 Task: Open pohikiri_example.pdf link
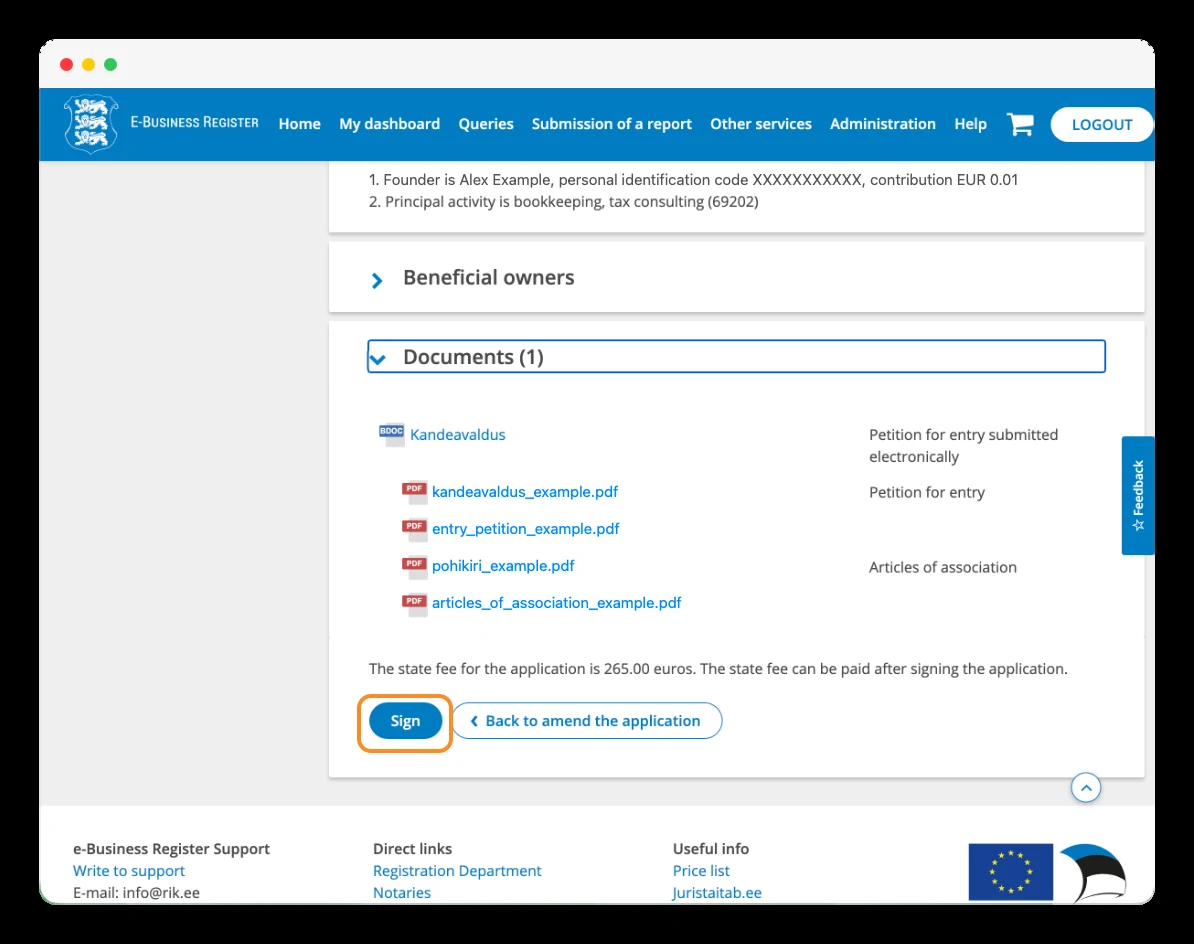click(503, 566)
